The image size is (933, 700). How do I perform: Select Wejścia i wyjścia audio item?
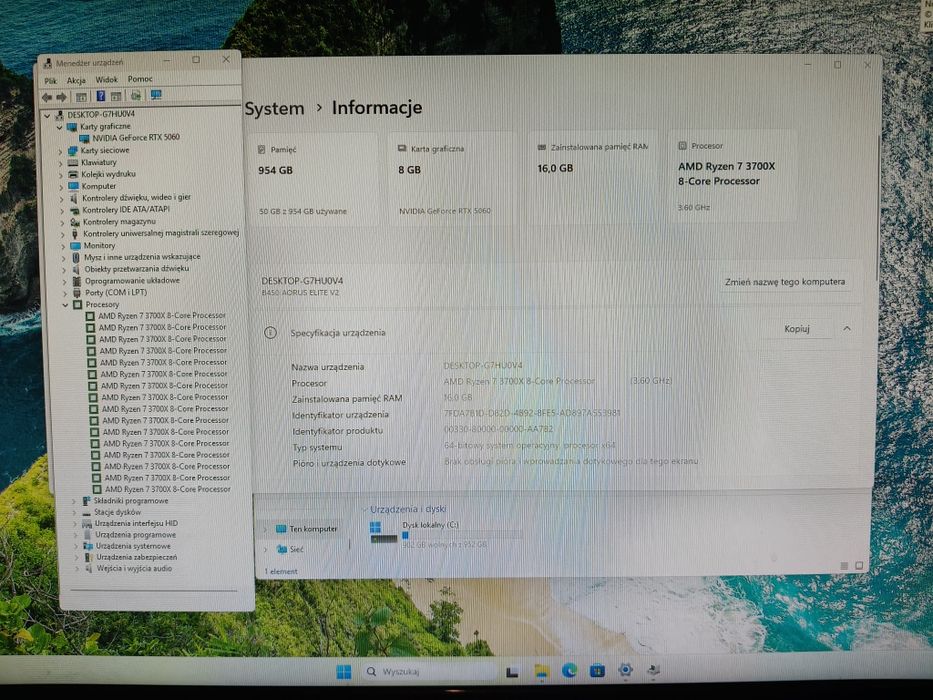coord(134,569)
